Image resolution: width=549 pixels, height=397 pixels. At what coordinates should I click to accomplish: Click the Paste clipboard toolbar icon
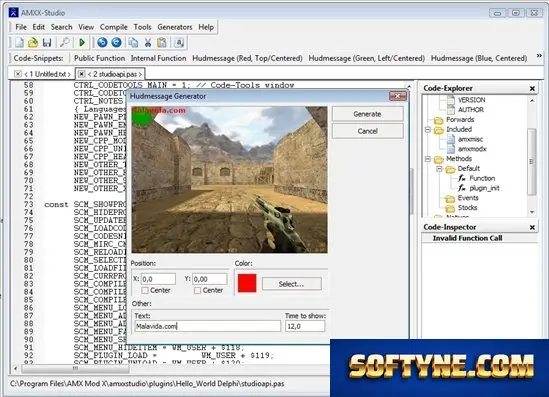162,43
